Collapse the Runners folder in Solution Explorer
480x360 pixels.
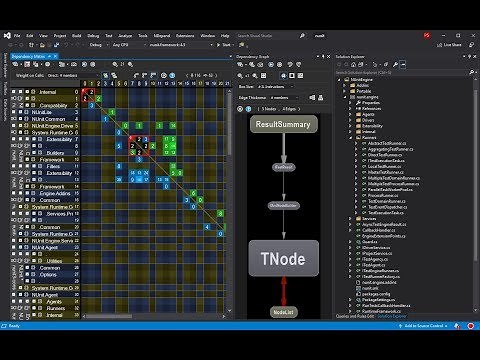click(350, 137)
